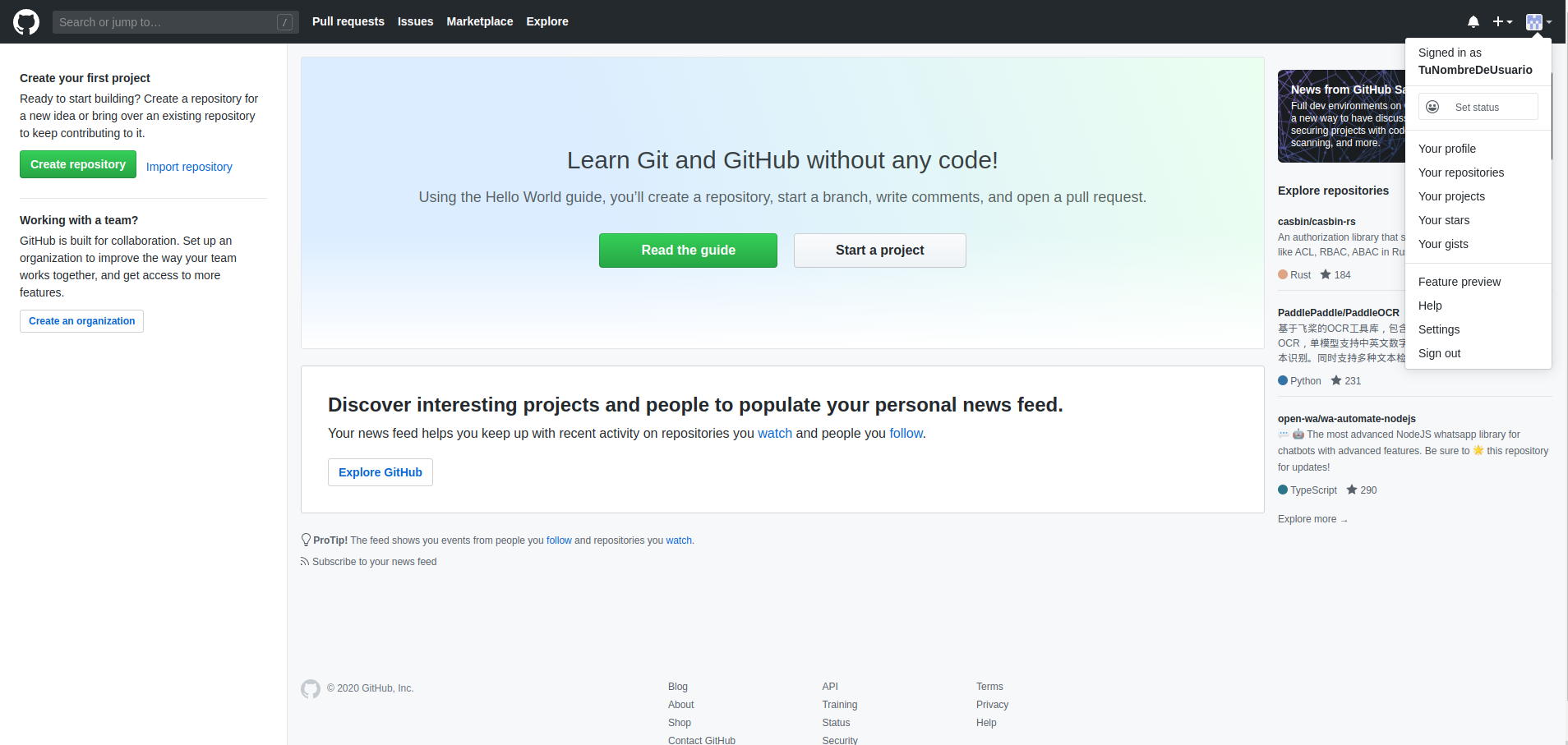
Task: Open the Help footer link
Action: coord(986,723)
